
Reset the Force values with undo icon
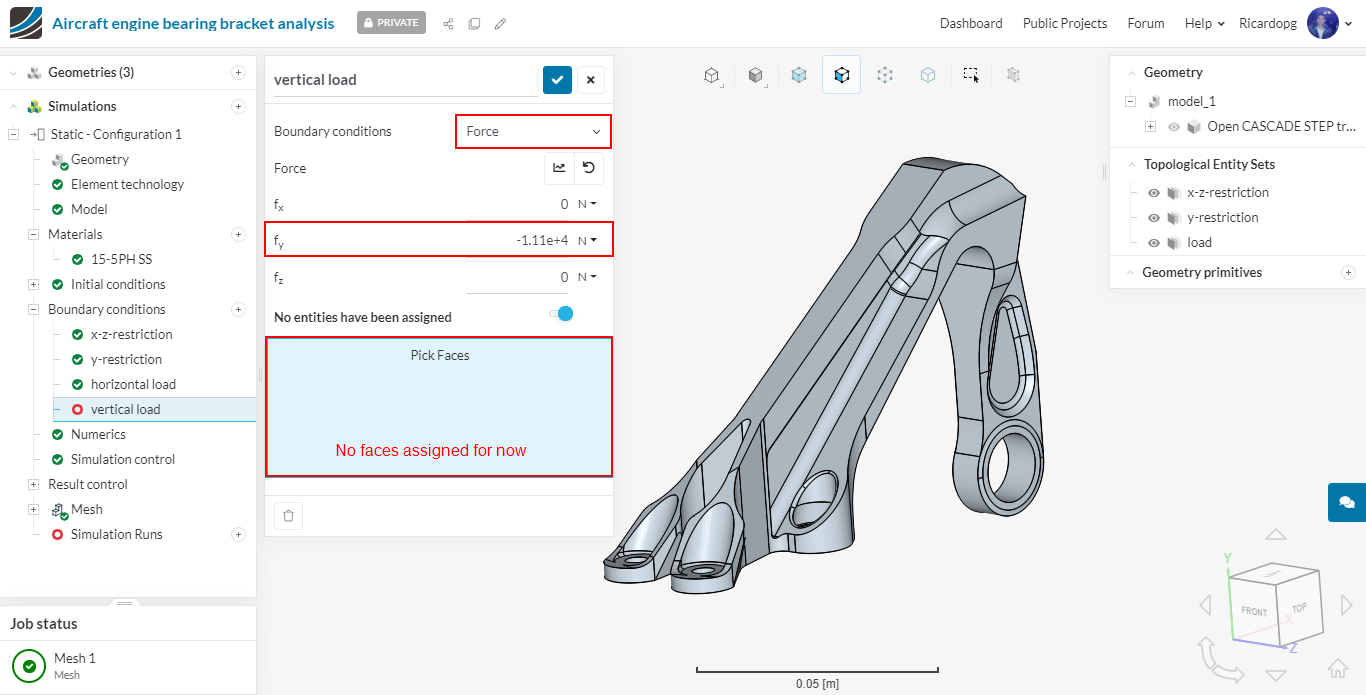(x=589, y=168)
